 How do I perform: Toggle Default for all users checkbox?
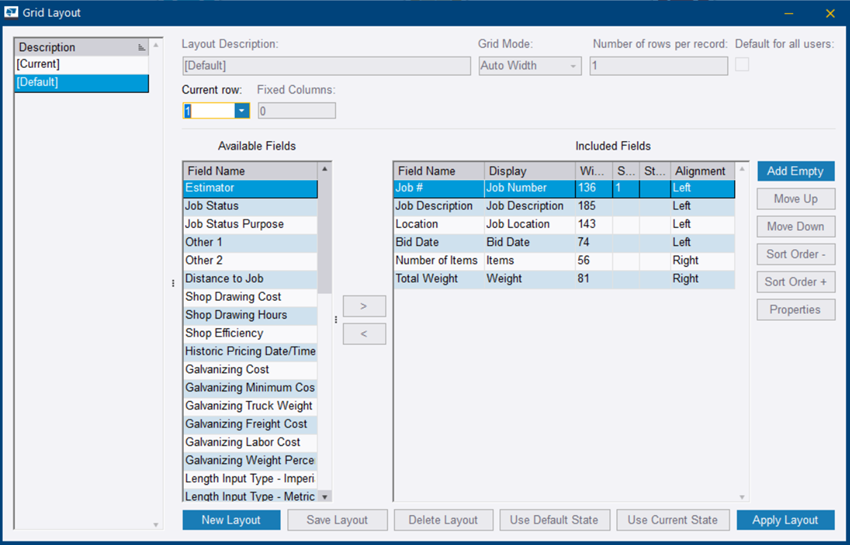click(742, 65)
